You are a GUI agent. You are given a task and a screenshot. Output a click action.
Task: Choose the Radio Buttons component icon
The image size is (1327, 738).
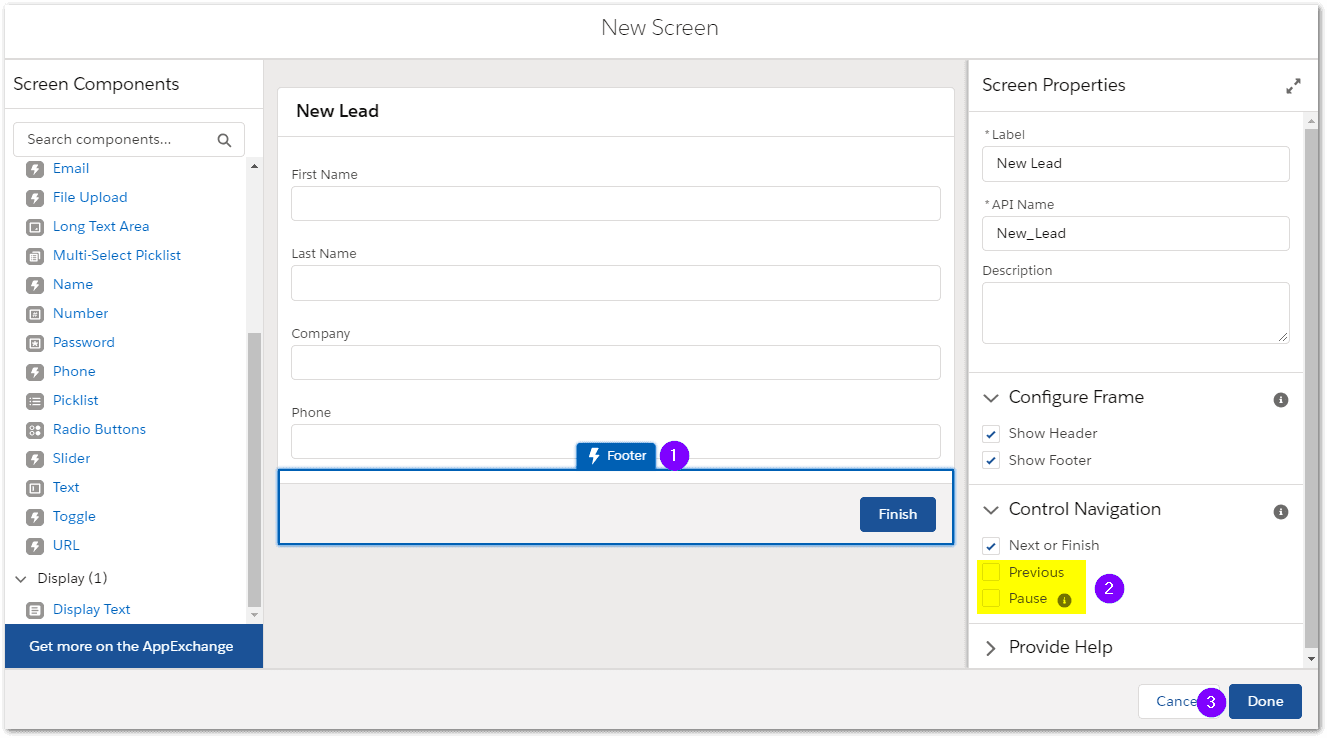tap(35, 430)
